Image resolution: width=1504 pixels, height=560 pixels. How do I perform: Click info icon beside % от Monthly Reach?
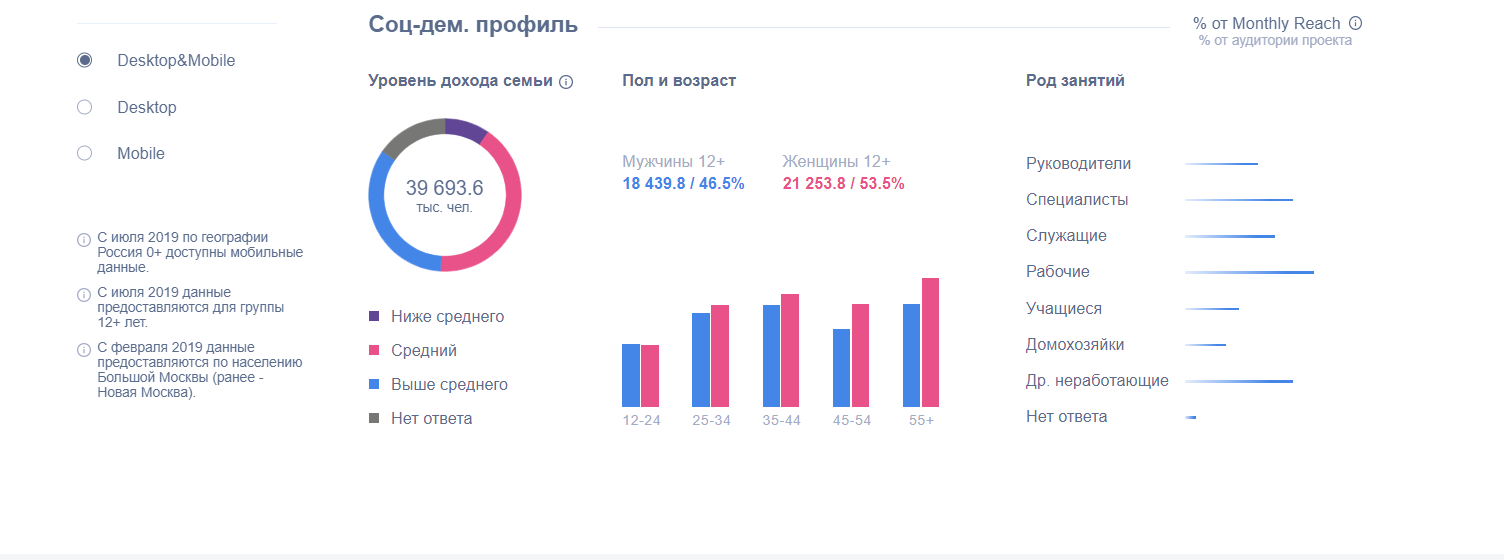tap(1355, 23)
